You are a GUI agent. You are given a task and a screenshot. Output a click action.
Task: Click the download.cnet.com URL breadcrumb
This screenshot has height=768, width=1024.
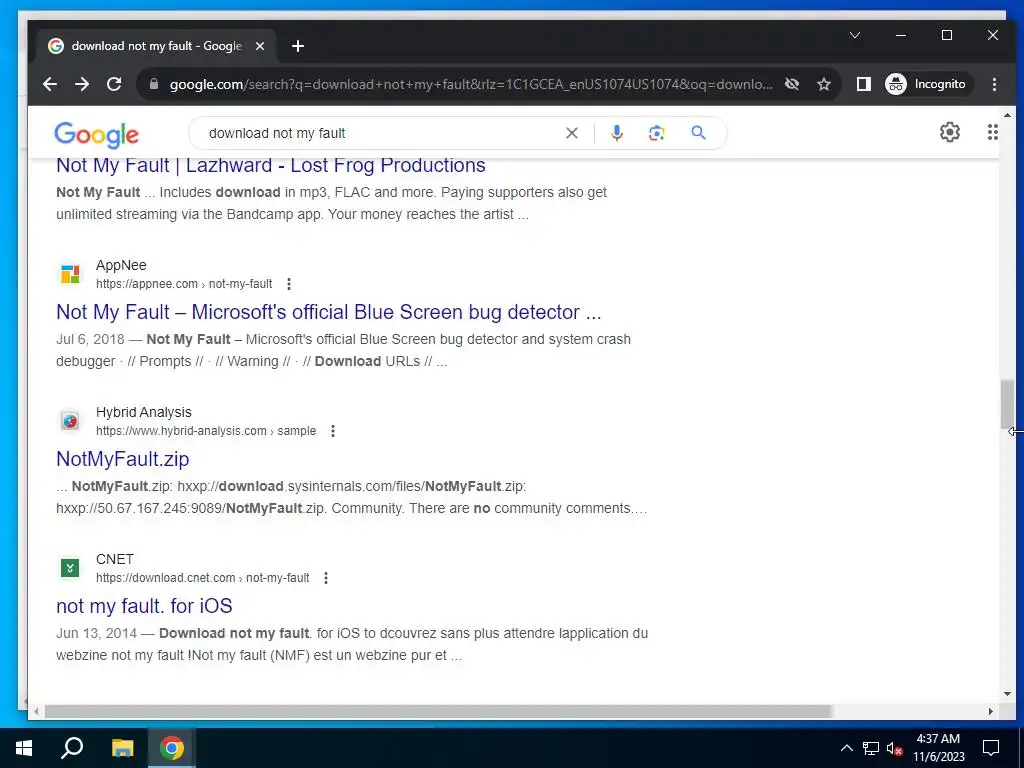point(202,578)
